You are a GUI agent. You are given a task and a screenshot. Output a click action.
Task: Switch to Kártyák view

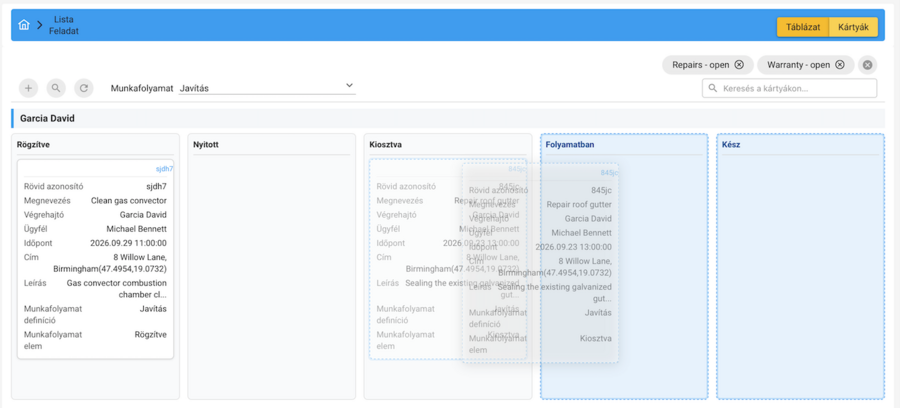854,27
